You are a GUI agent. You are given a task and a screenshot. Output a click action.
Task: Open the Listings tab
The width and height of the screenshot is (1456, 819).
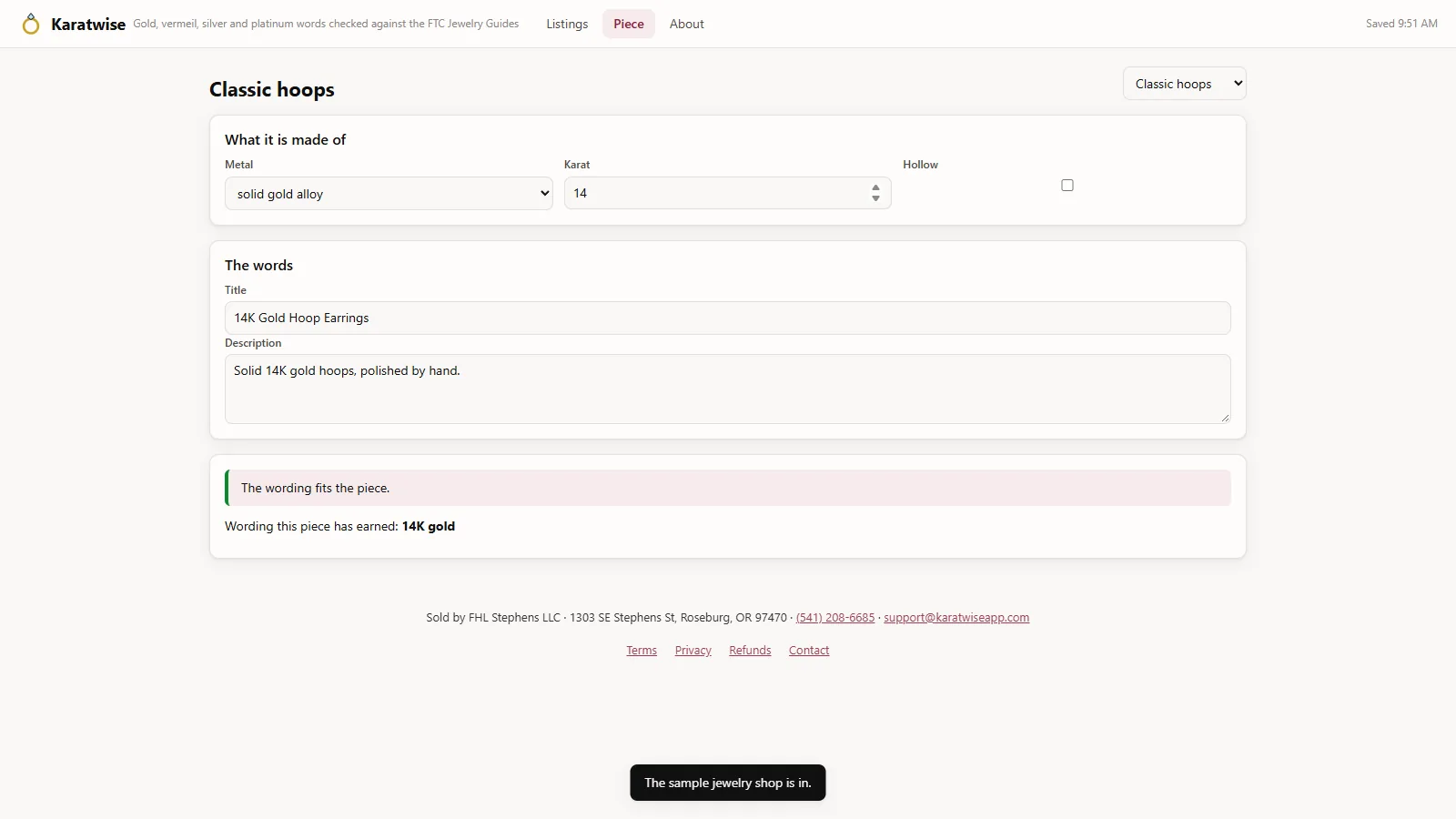click(x=567, y=24)
